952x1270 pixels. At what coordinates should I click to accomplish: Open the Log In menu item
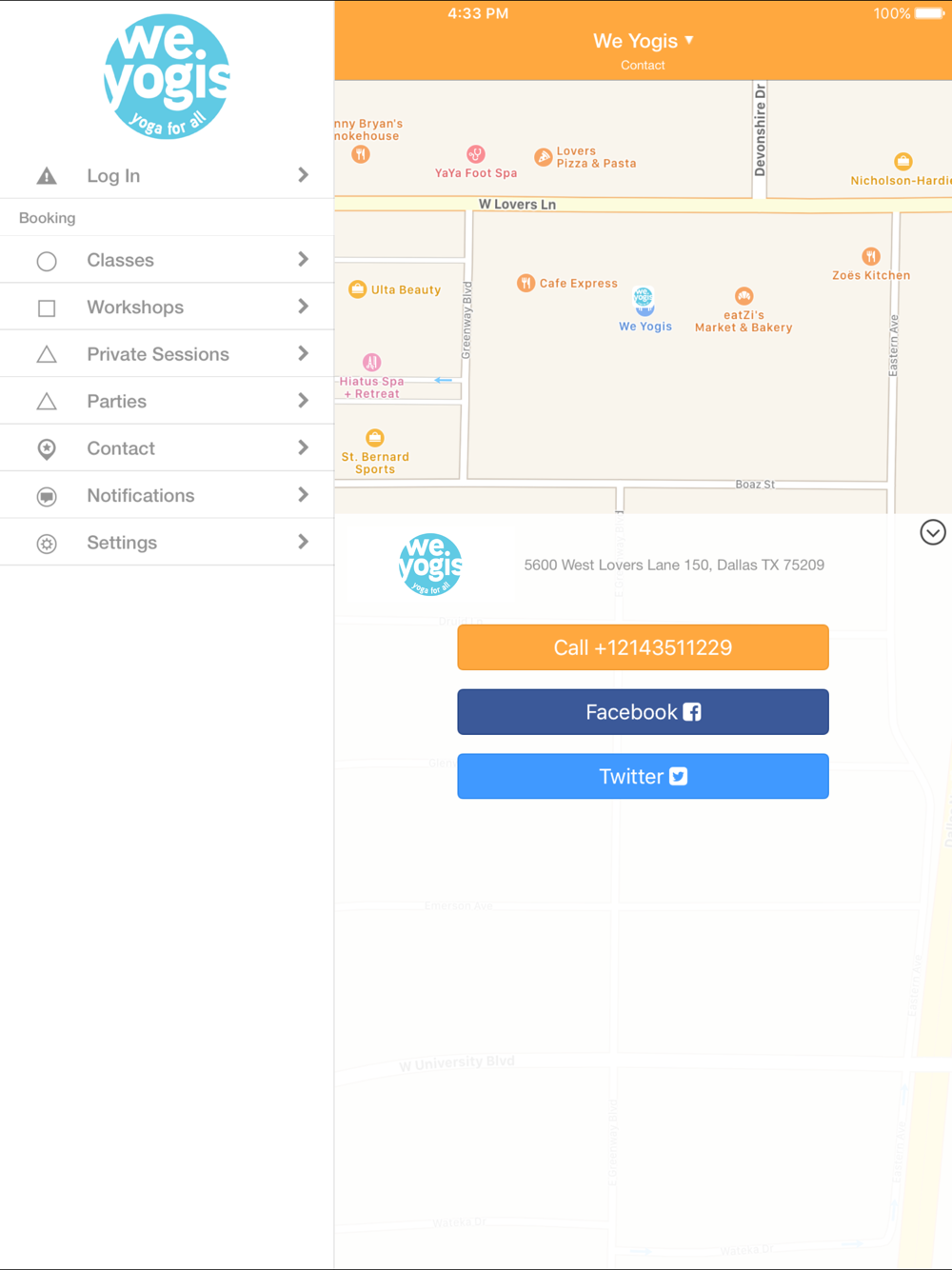coord(167,176)
